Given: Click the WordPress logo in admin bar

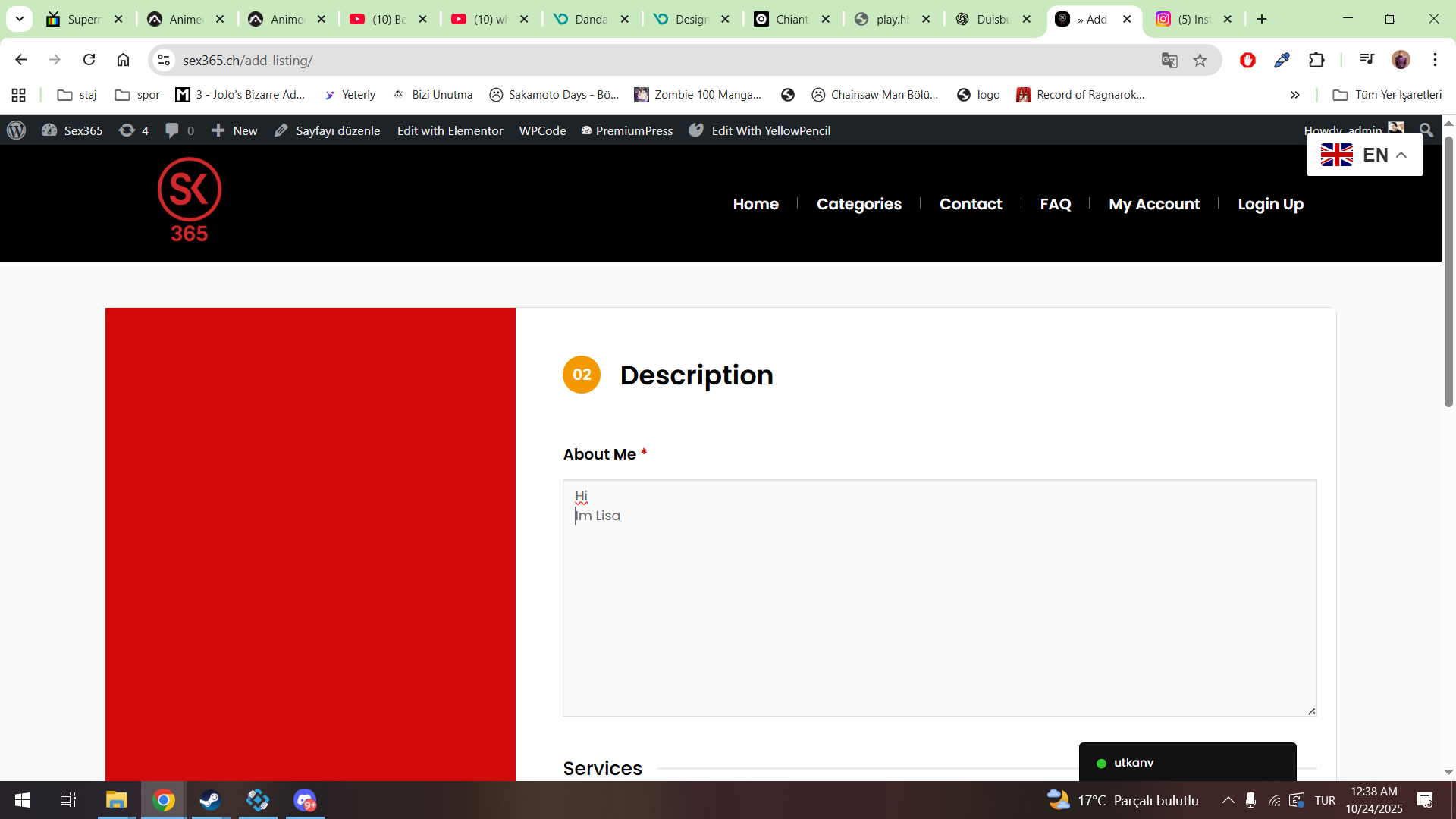Looking at the screenshot, I should pos(16,130).
